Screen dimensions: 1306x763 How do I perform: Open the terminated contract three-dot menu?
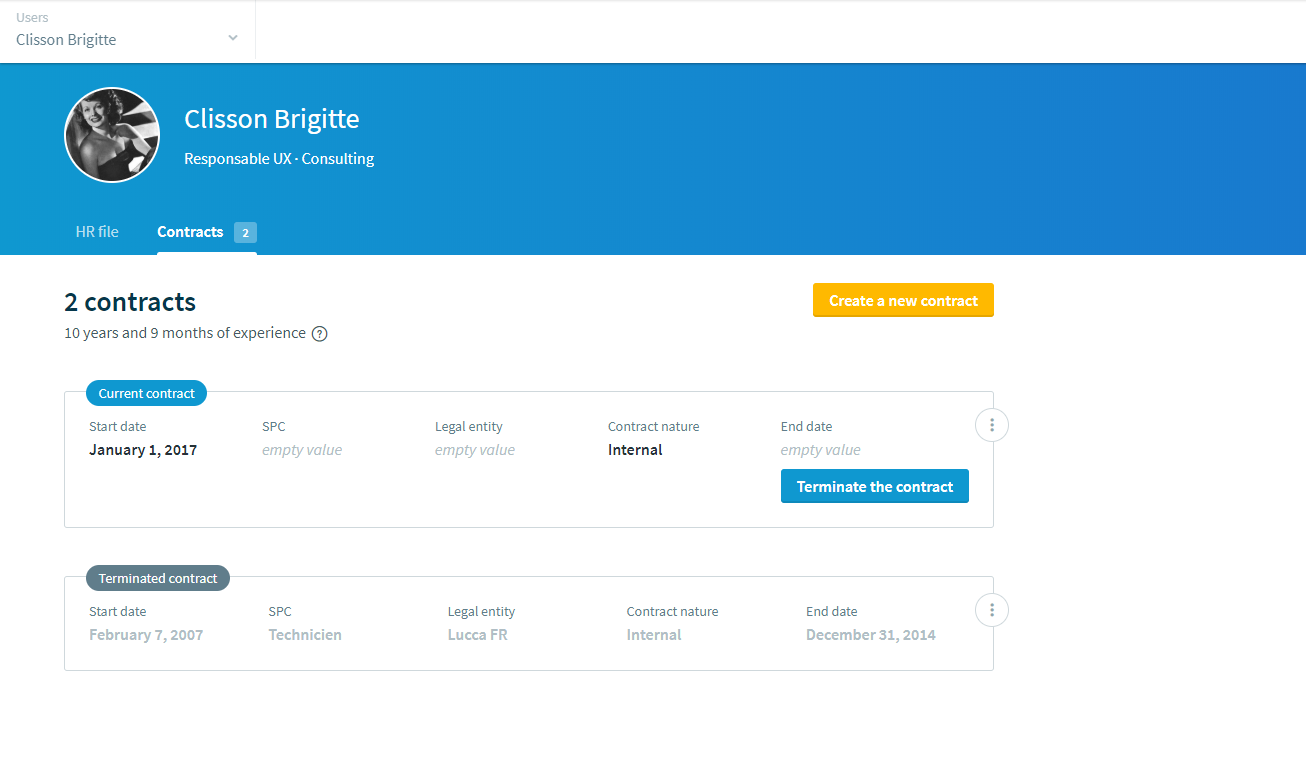pos(992,610)
